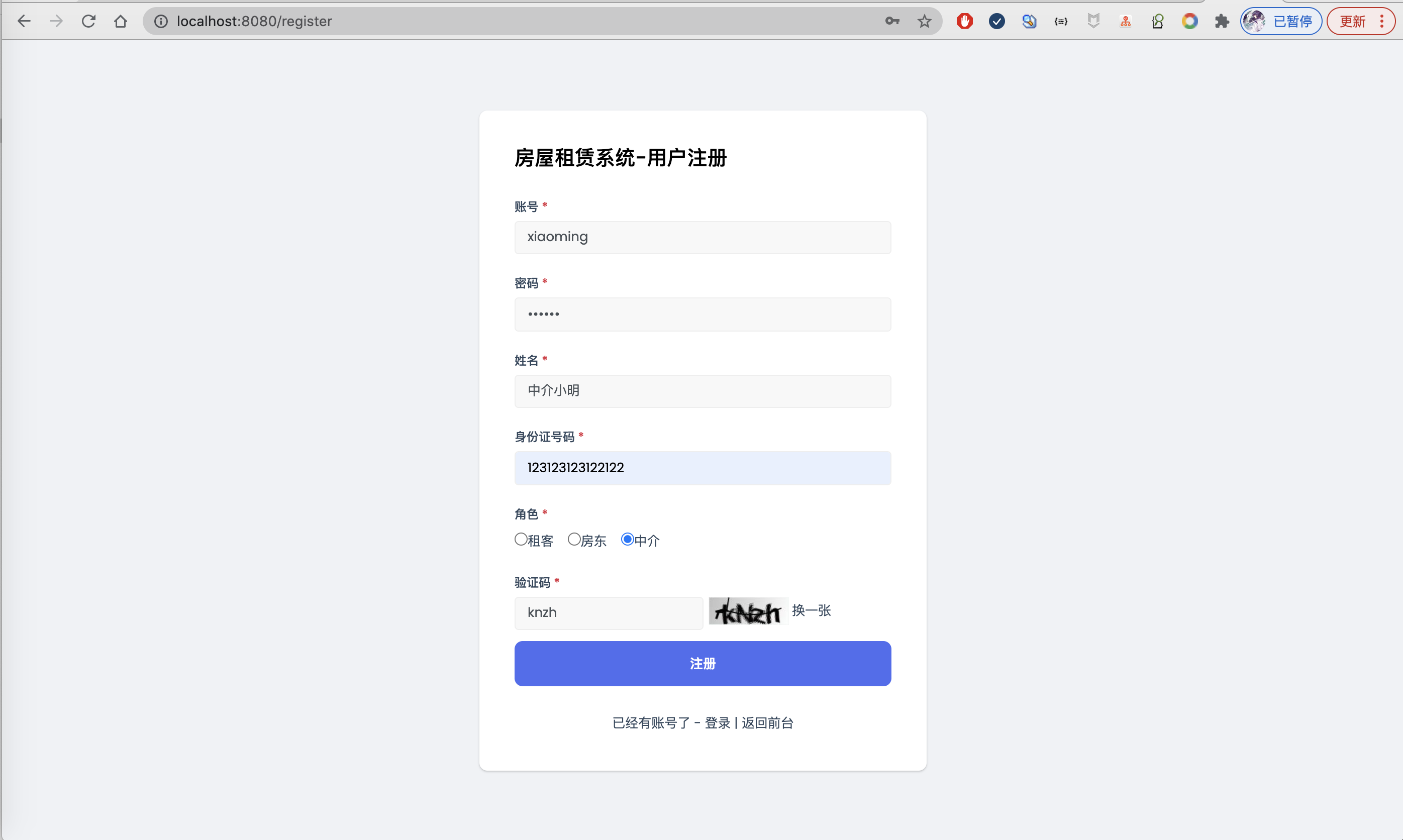The height and width of the screenshot is (840, 1403).
Task: Open the red shield adblock extension
Action: click(x=964, y=22)
